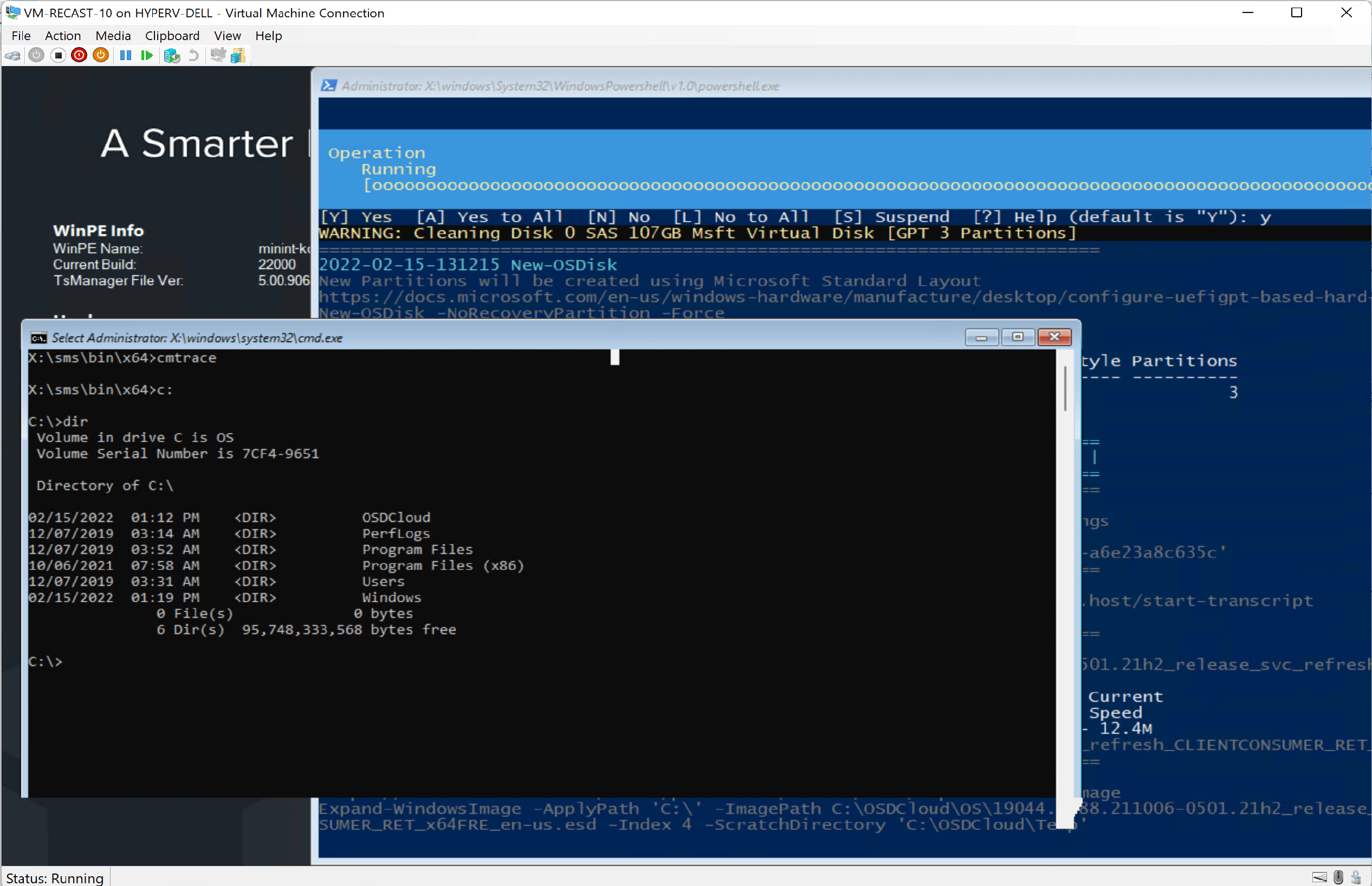Open the PowerShell window system menu icon
Screen dimensions: 1372x886
pyautogui.click(x=329, y=86)
